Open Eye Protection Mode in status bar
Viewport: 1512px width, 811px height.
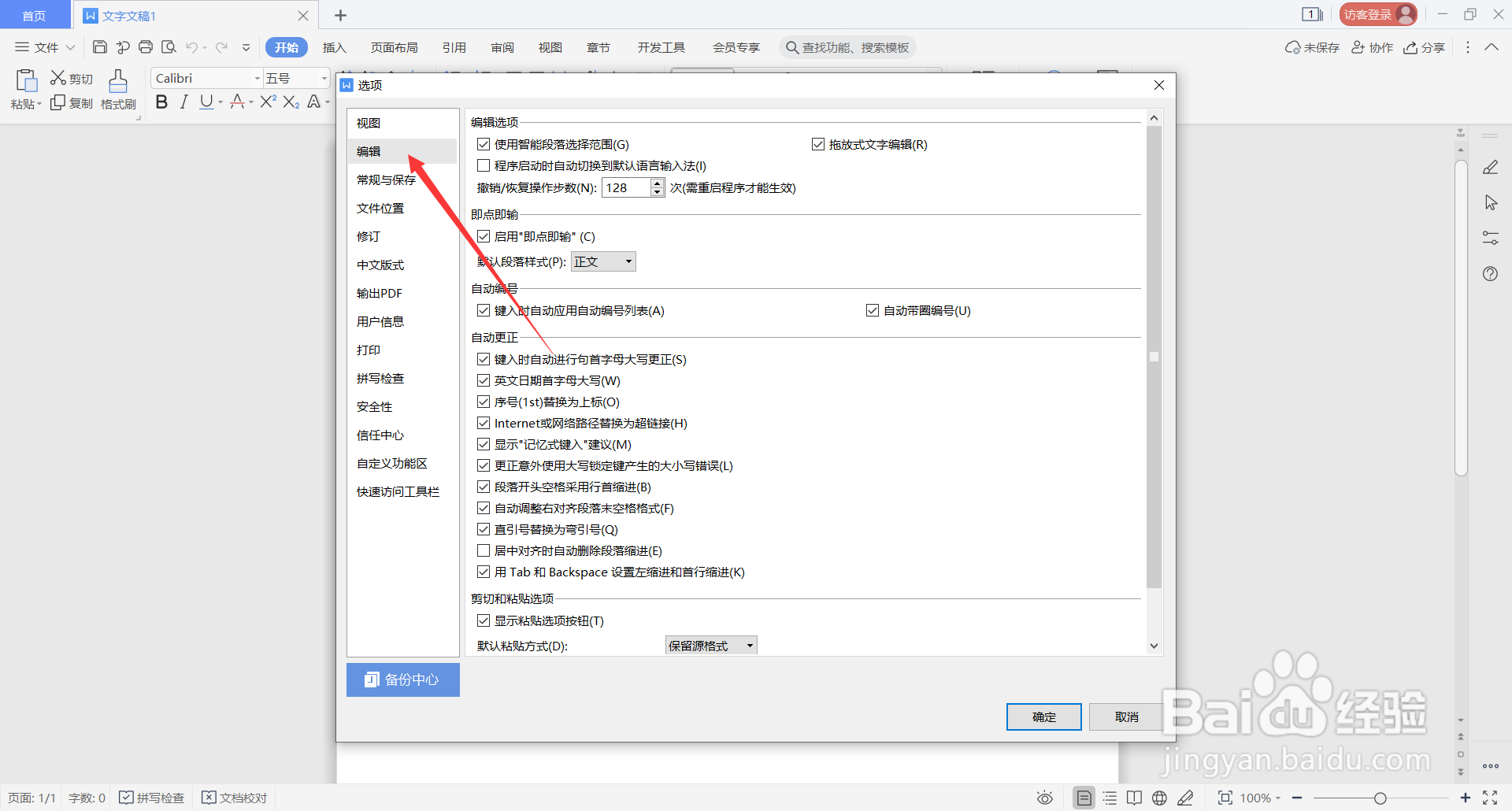click(1044, 797)
